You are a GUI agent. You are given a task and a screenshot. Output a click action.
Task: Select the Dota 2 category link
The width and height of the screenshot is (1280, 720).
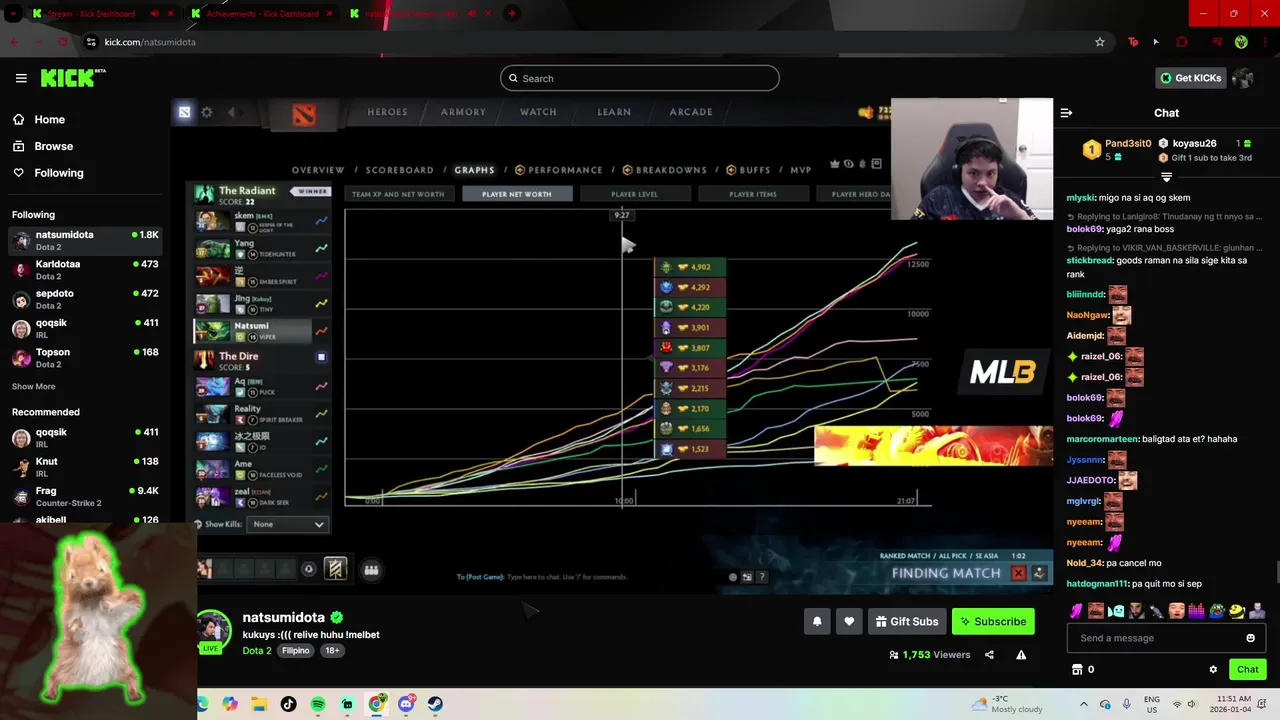[x=257, y=650]
